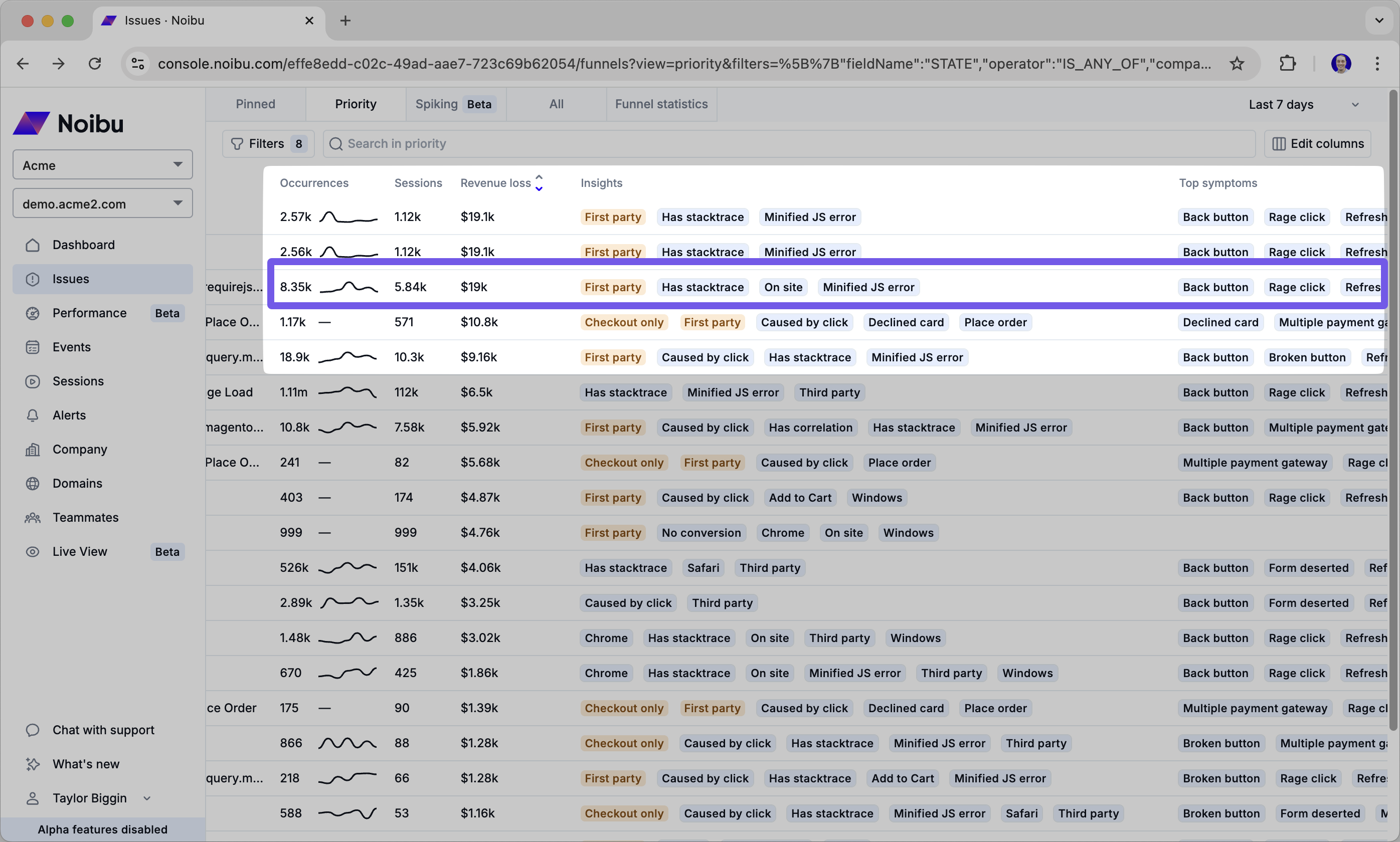This screenshot has width=1400, height=842.
Task: Focus the Search in priority field
Action: click(789, 143)
